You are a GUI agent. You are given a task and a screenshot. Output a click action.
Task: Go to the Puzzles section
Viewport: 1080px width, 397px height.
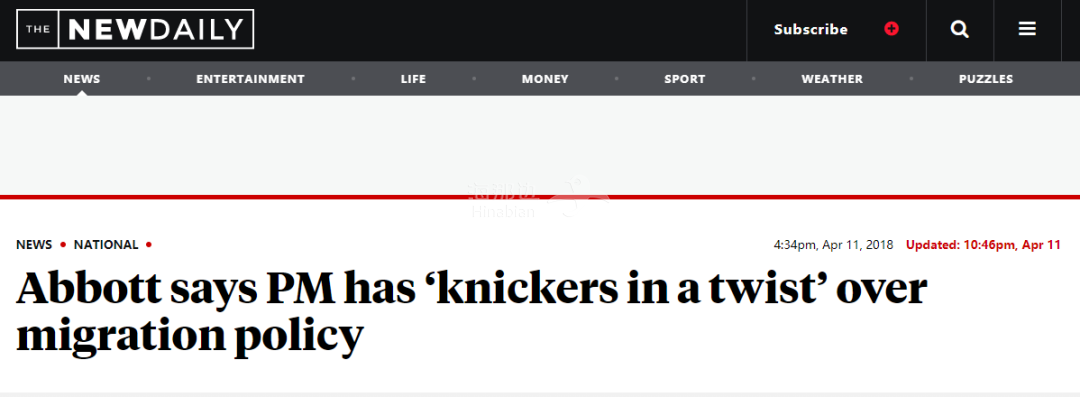coord(986,79)
